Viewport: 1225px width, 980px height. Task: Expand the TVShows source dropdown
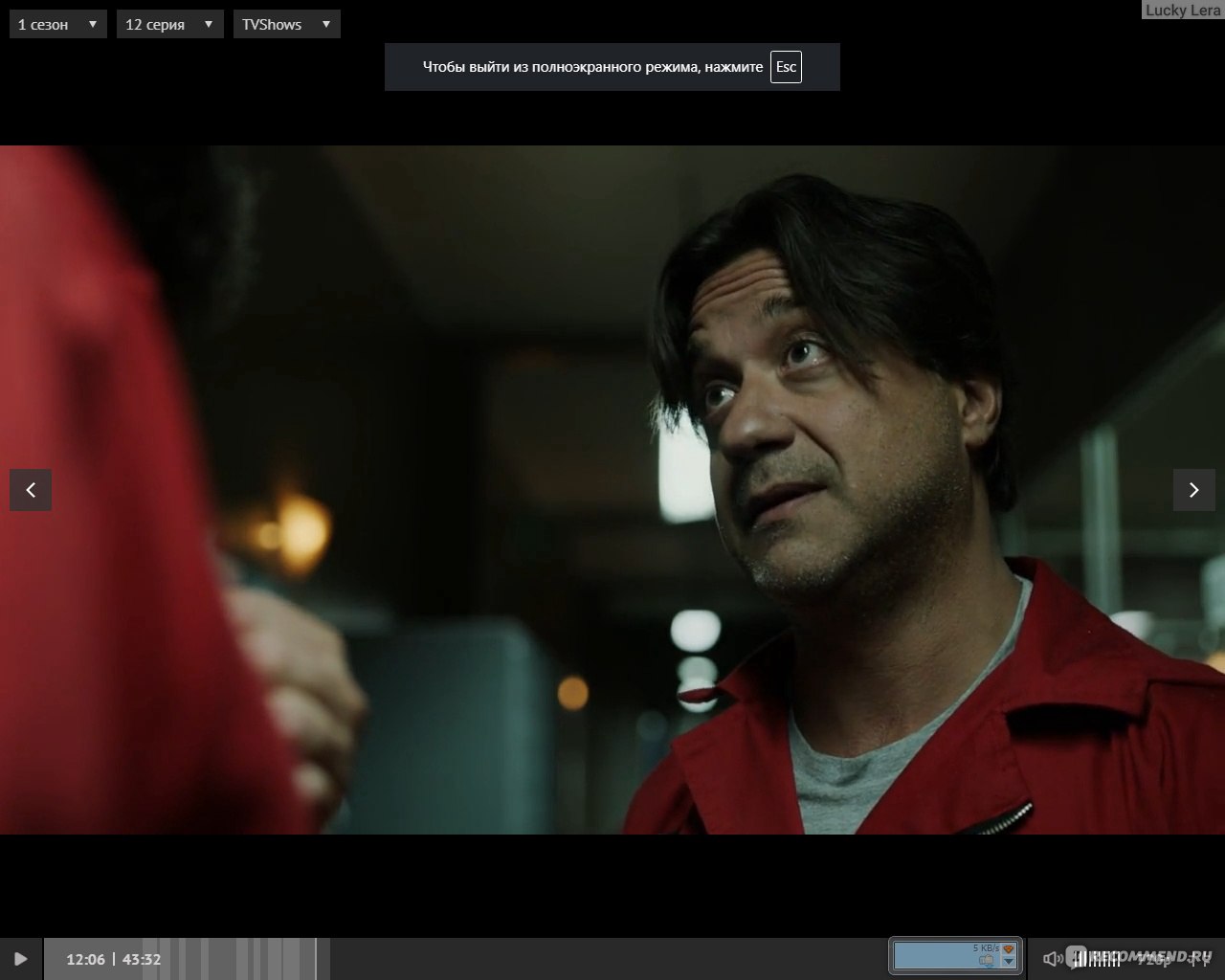[286, 24]
